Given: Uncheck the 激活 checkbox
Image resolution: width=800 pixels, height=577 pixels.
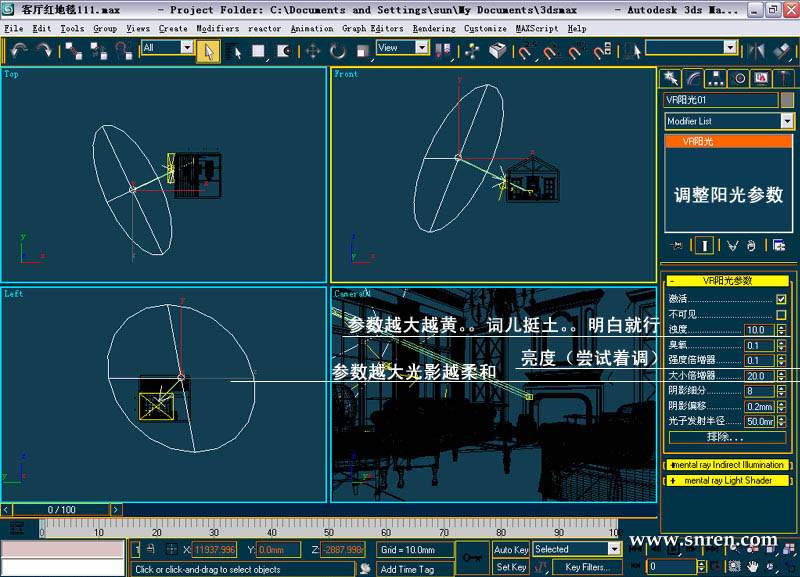Looking at the screenshot, I should tap(781, 299).
